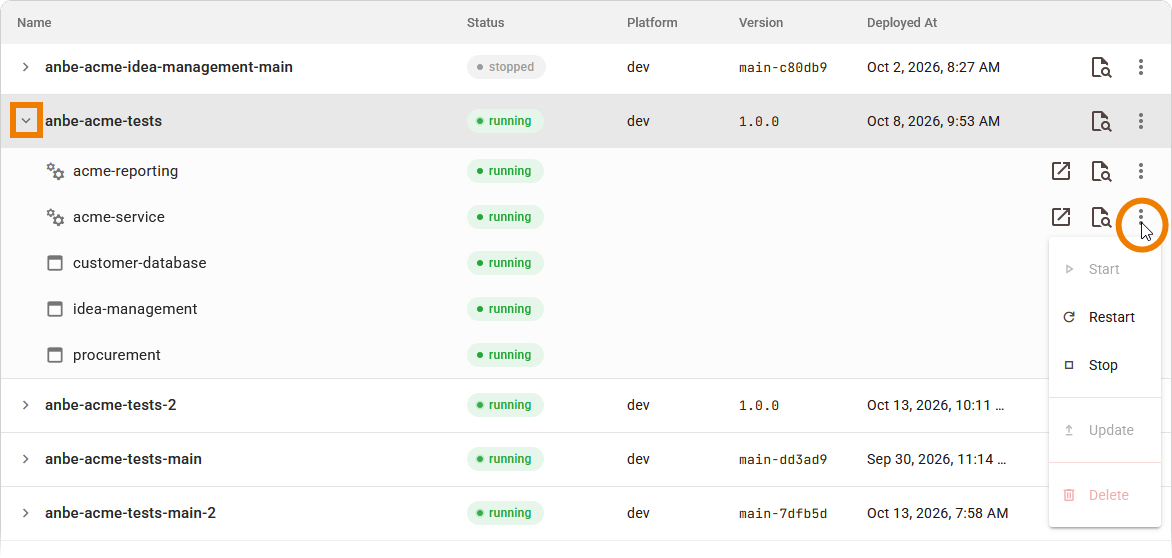Choose Delete from the context menu
The image size is (1172, 558).
1105,495
